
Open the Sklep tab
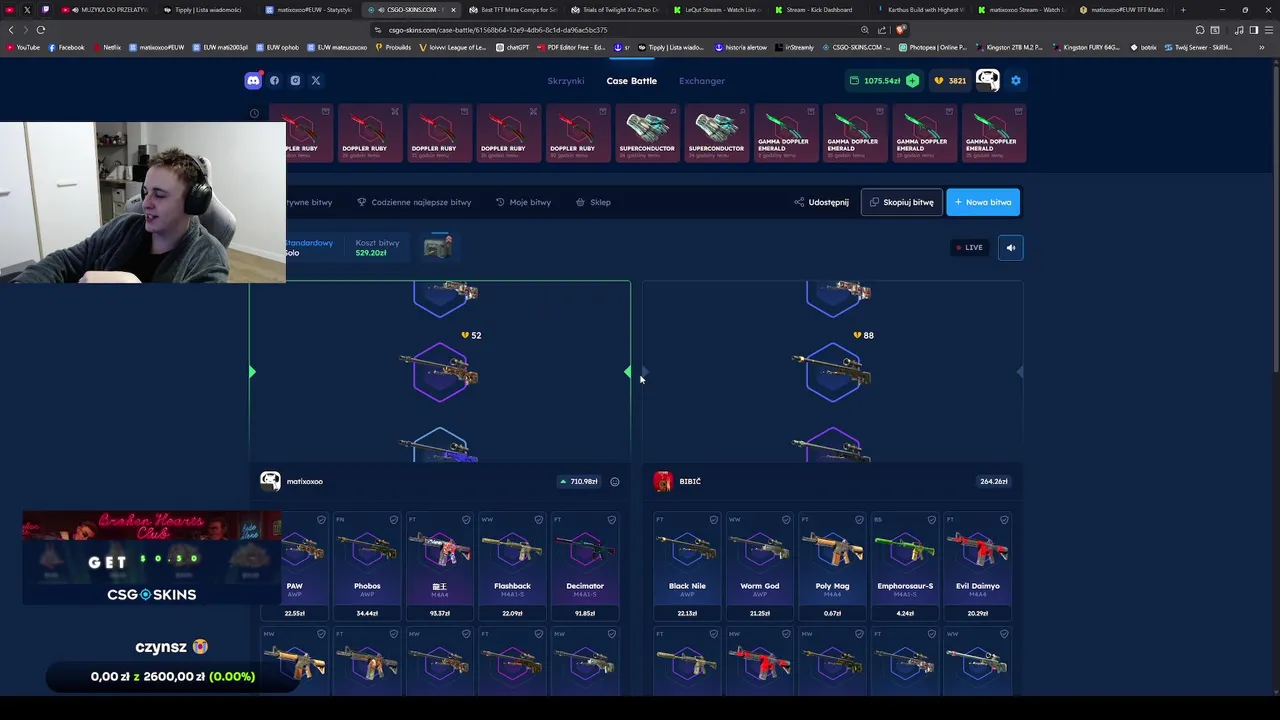pyautogui.click(x=593, y=202)
